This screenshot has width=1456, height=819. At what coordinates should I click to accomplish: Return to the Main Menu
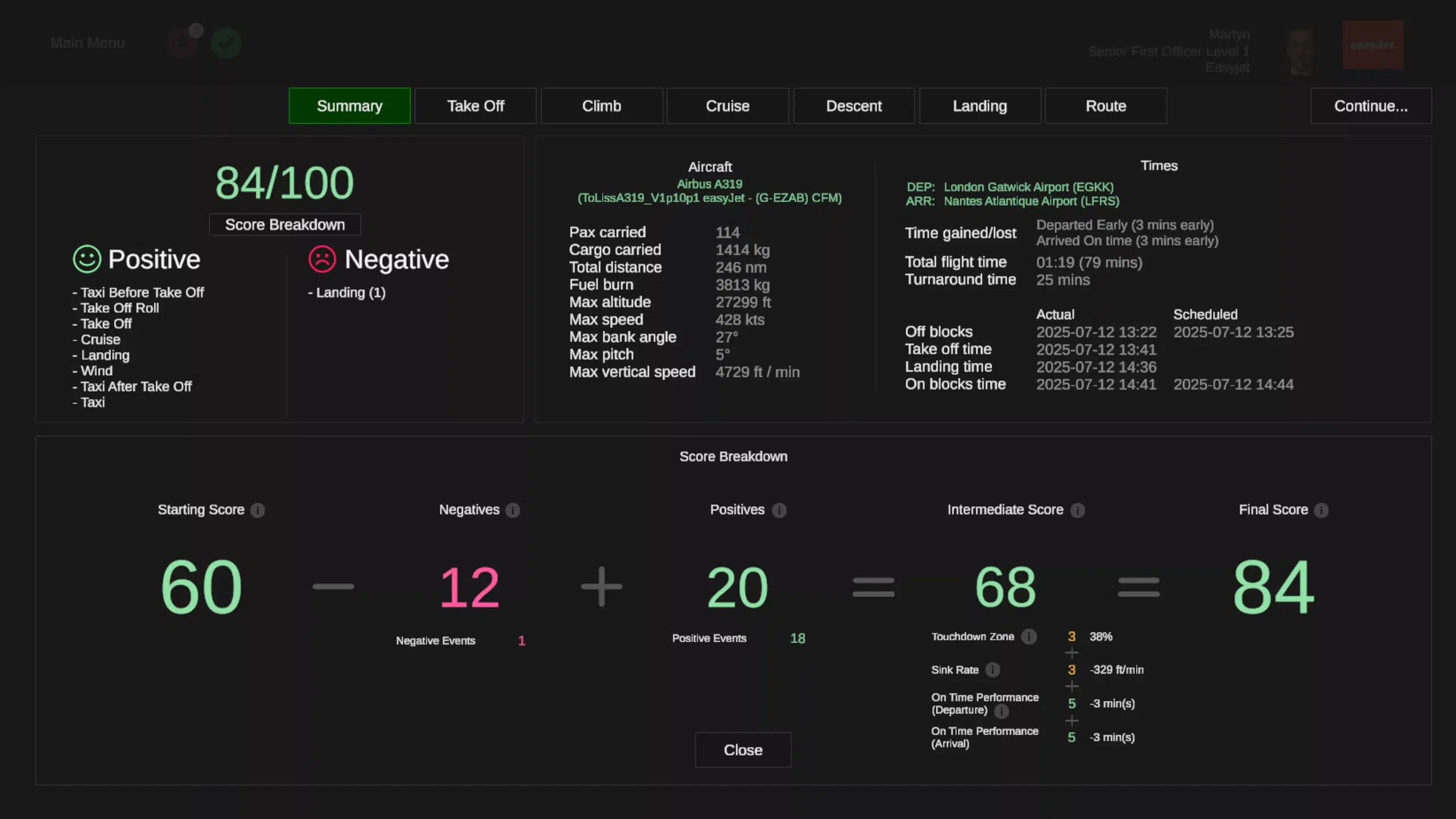(88, 43)
